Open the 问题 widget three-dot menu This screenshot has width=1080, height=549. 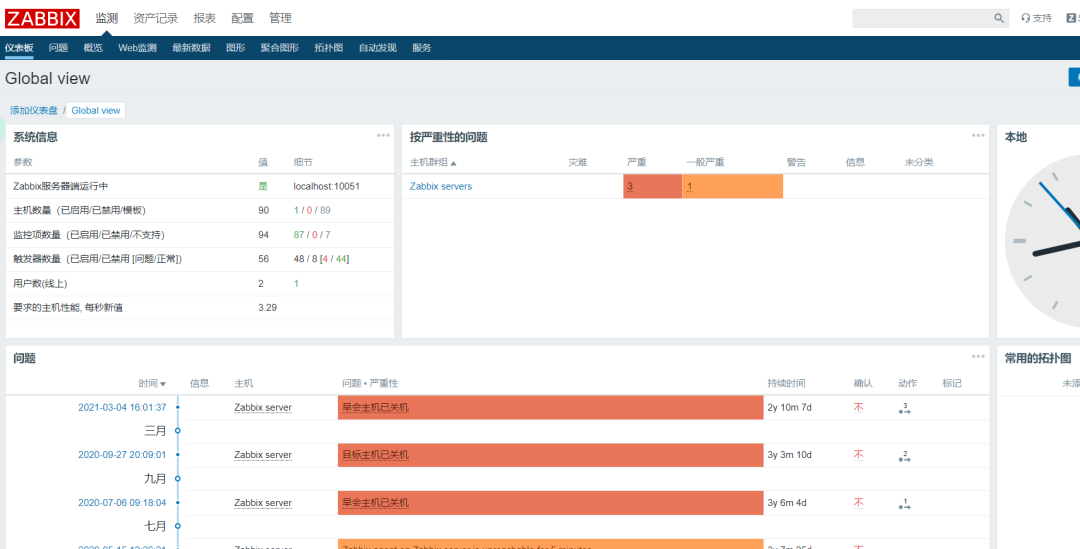(x=978, y=357)
